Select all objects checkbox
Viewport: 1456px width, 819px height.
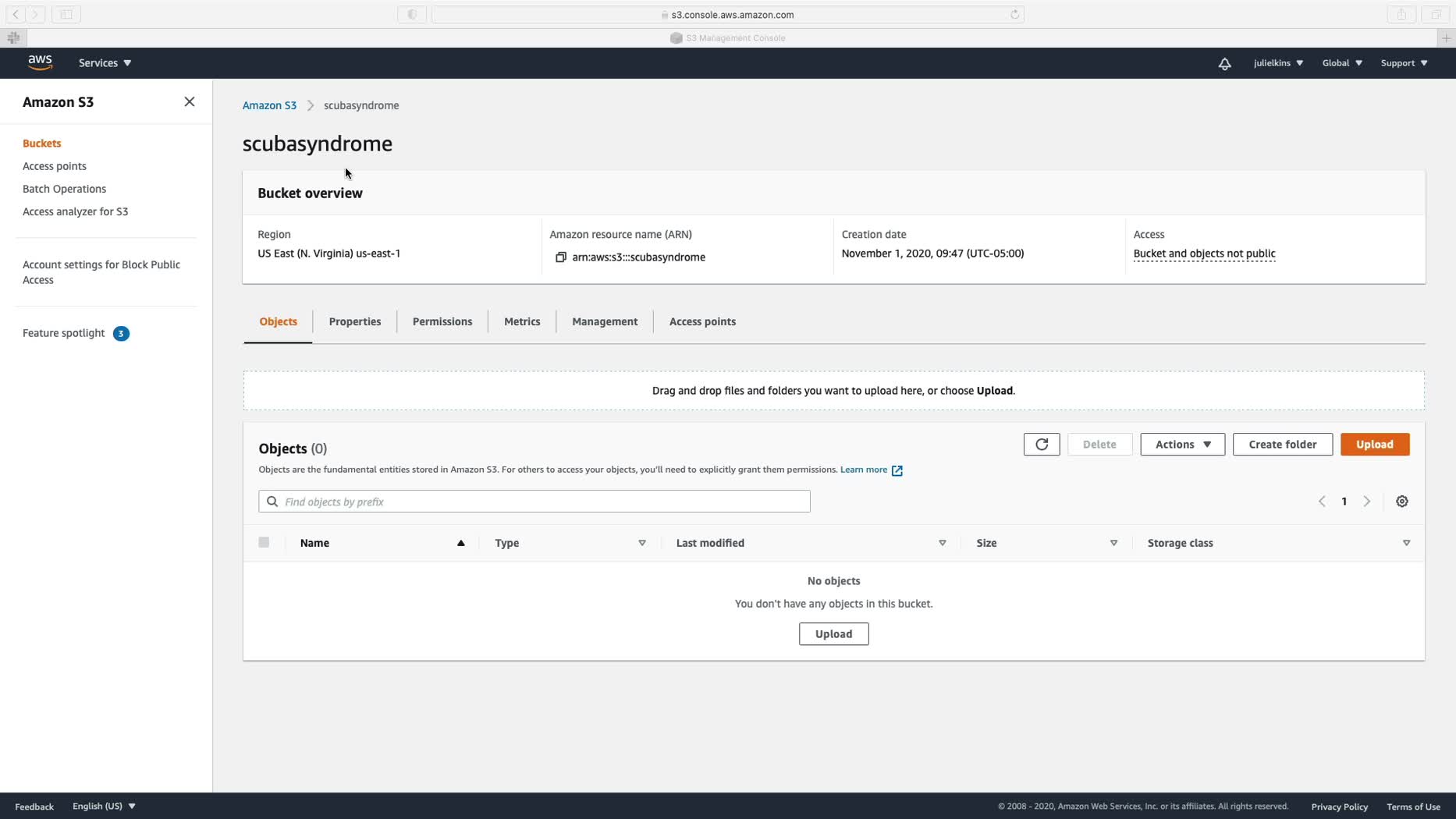(264, 542)
